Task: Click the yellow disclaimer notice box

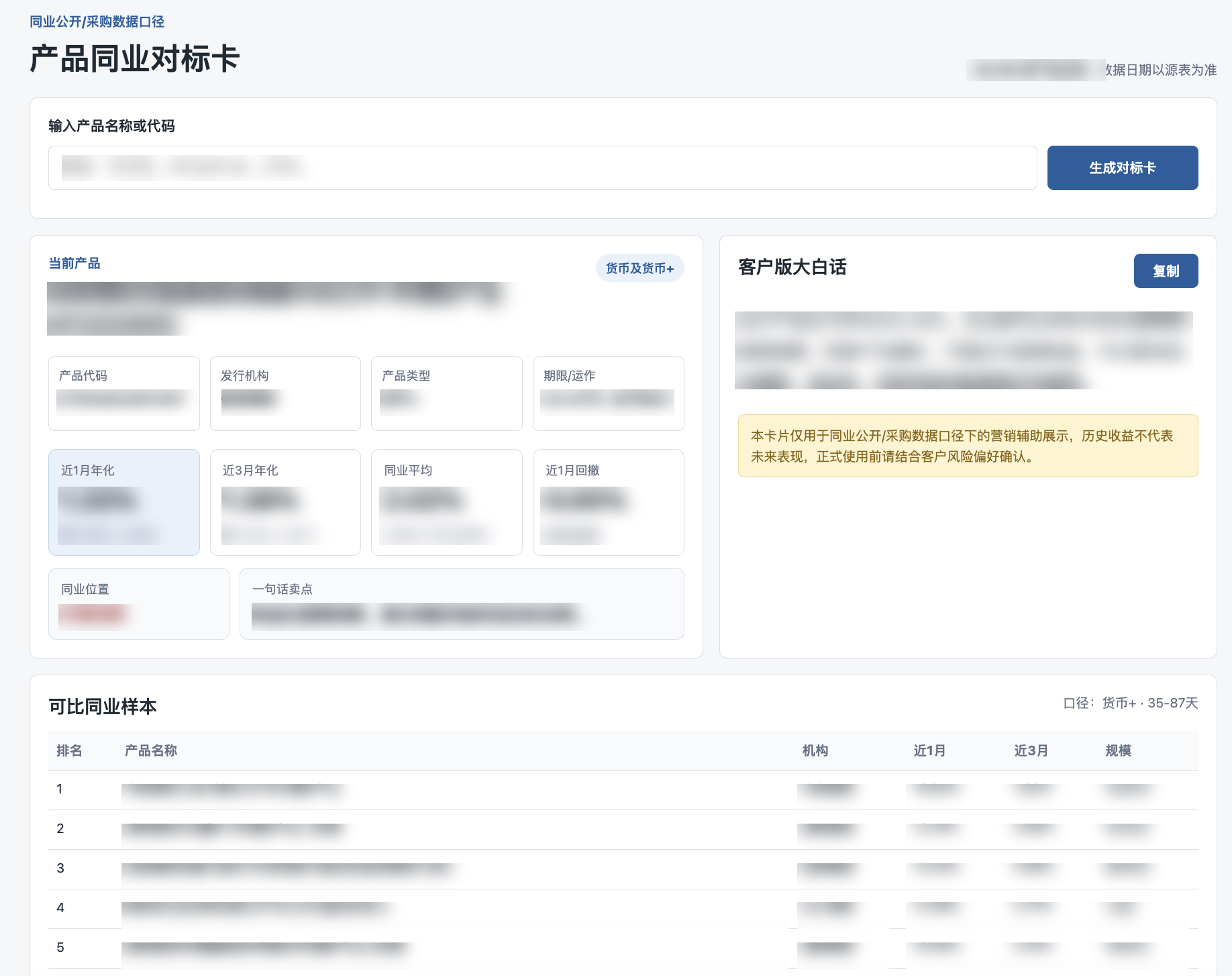Action: point(968,446)
